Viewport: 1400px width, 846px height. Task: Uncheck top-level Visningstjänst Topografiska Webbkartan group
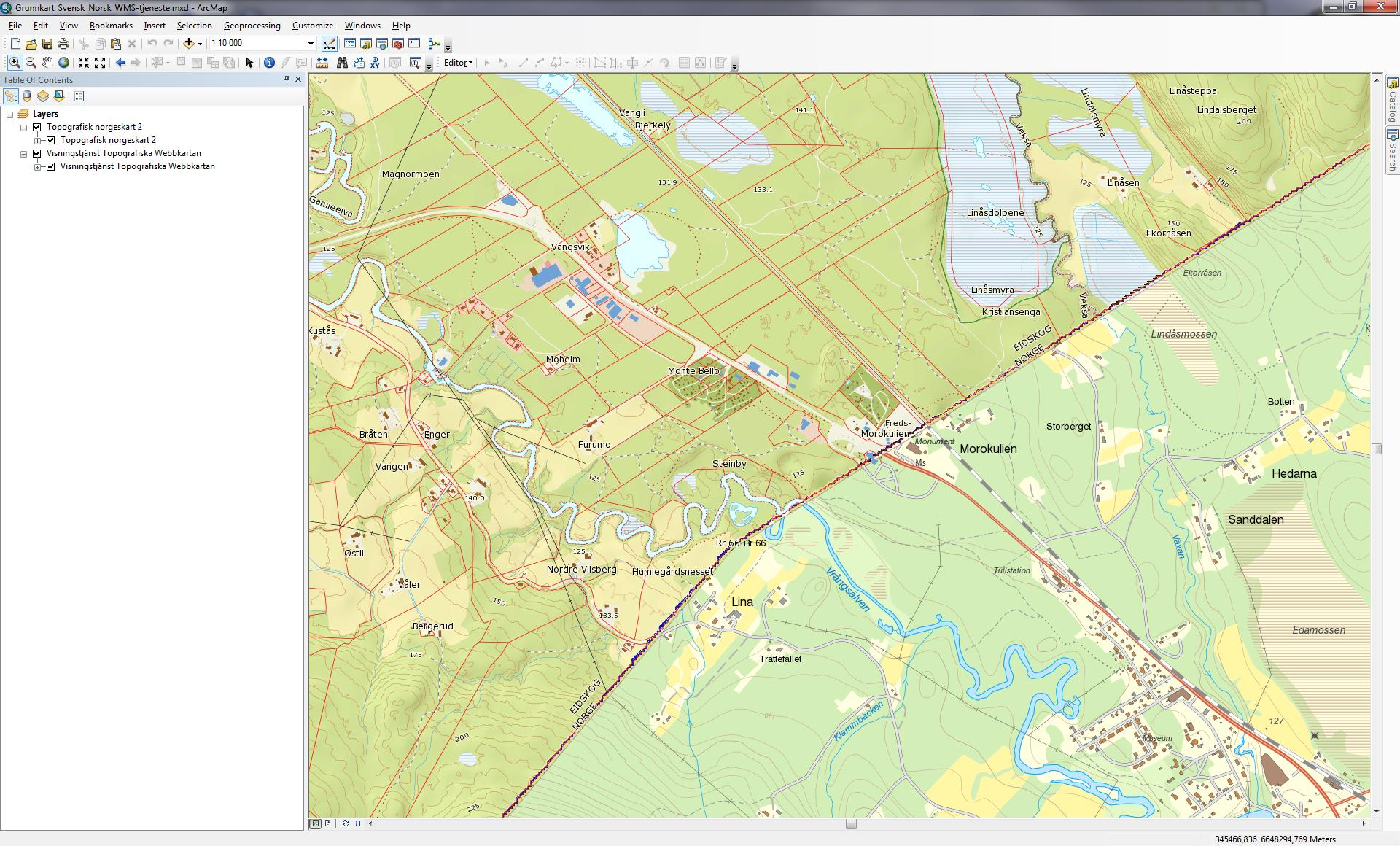[x=37, y=153]
